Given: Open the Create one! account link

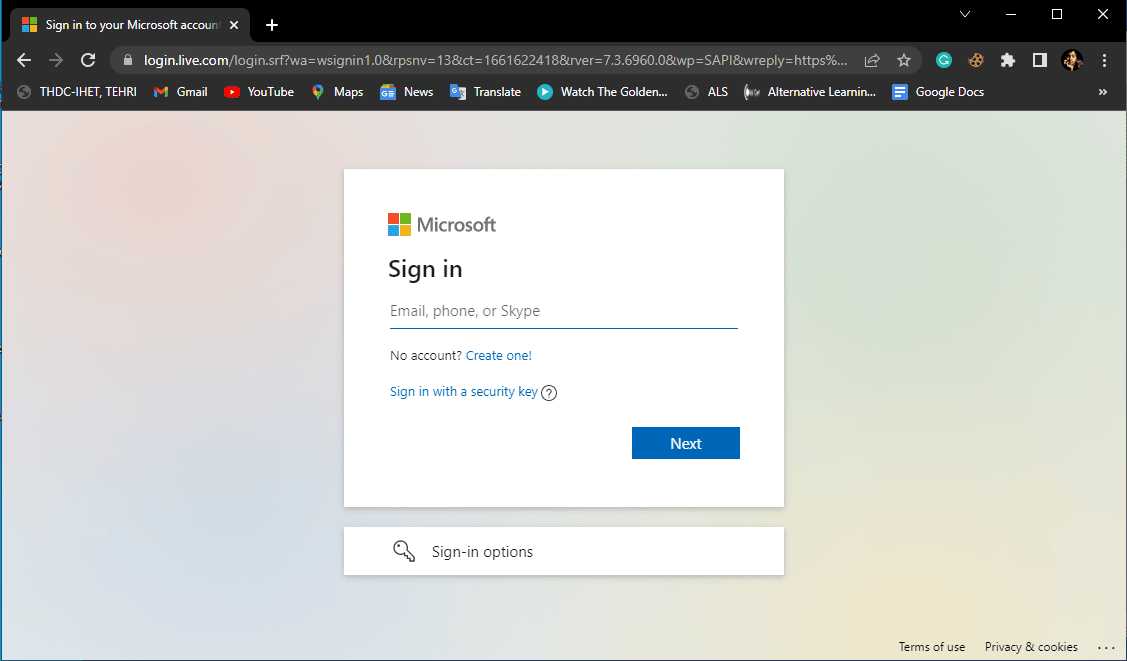Looking at the screenshot, I should [x=498, y=355].
